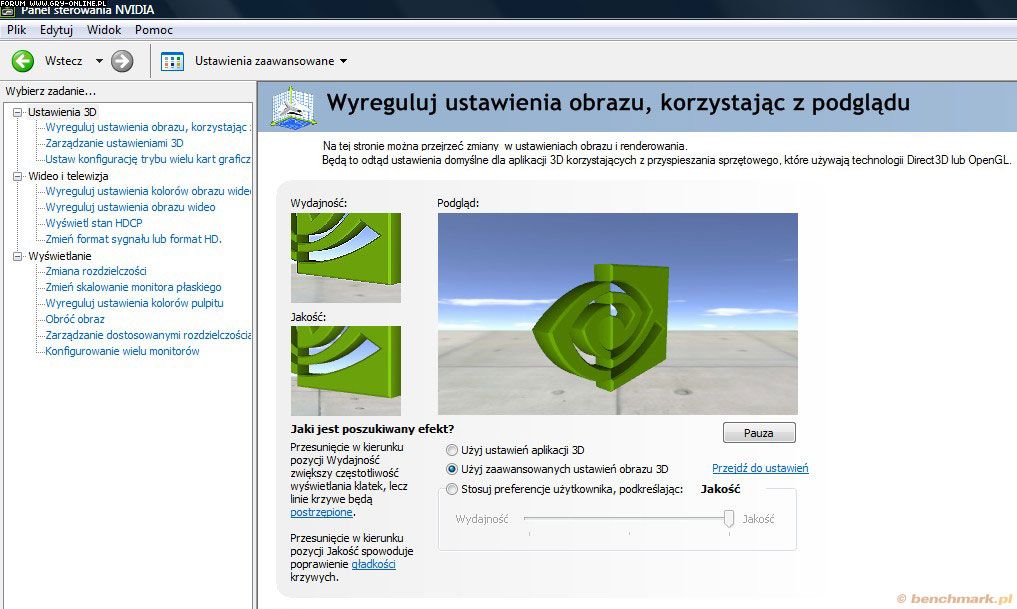The image size is (1017, 609).
Task: Select Użyj zaawansowanych ustawień obrazu 3D option
Action: 453,469
